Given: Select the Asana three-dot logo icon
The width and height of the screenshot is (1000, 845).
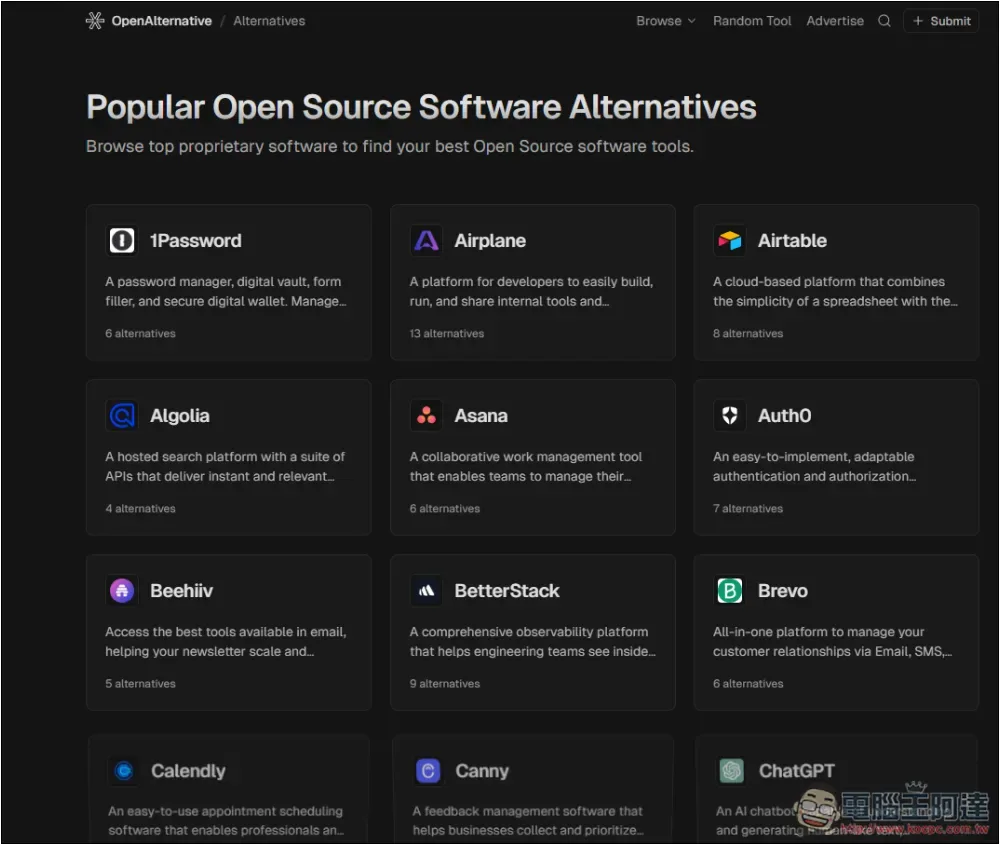Looking at the screenshot, I should pyautogui.click(x=426, y=415).
